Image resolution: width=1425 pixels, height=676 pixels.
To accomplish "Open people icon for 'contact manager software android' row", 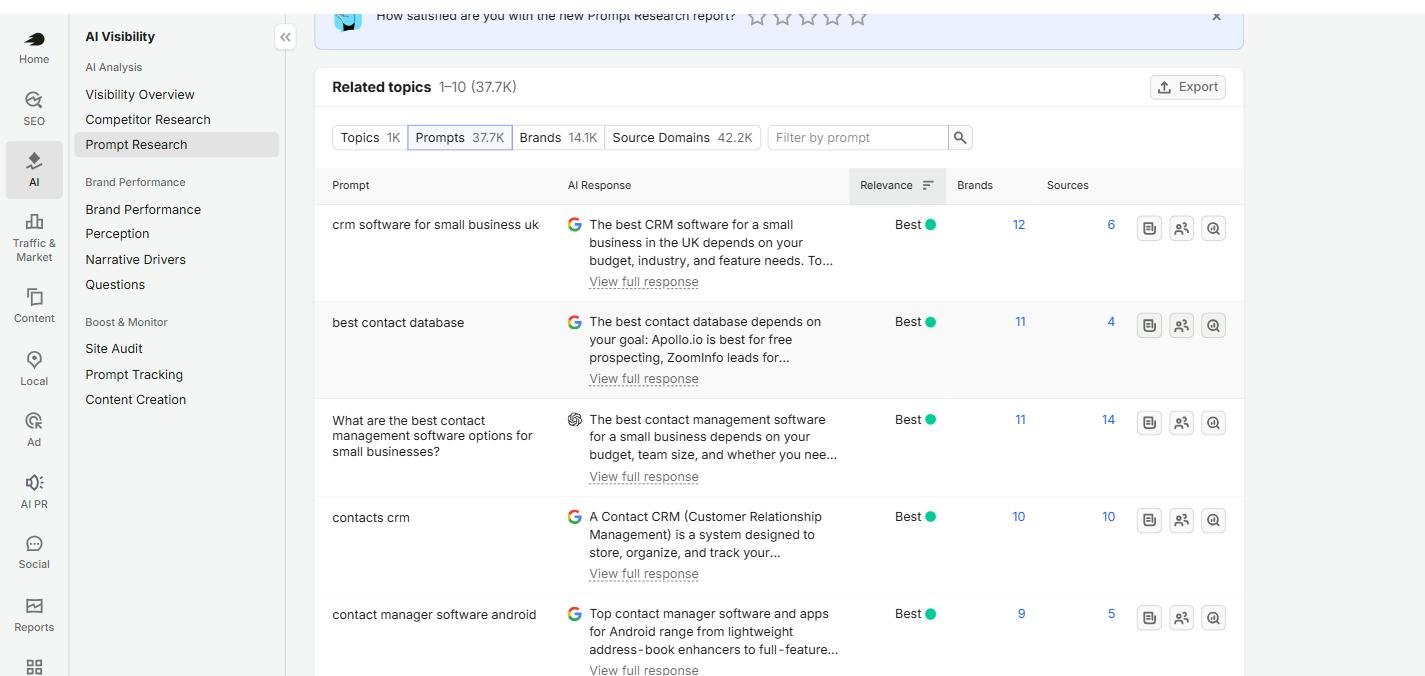I will point(1181,618).
